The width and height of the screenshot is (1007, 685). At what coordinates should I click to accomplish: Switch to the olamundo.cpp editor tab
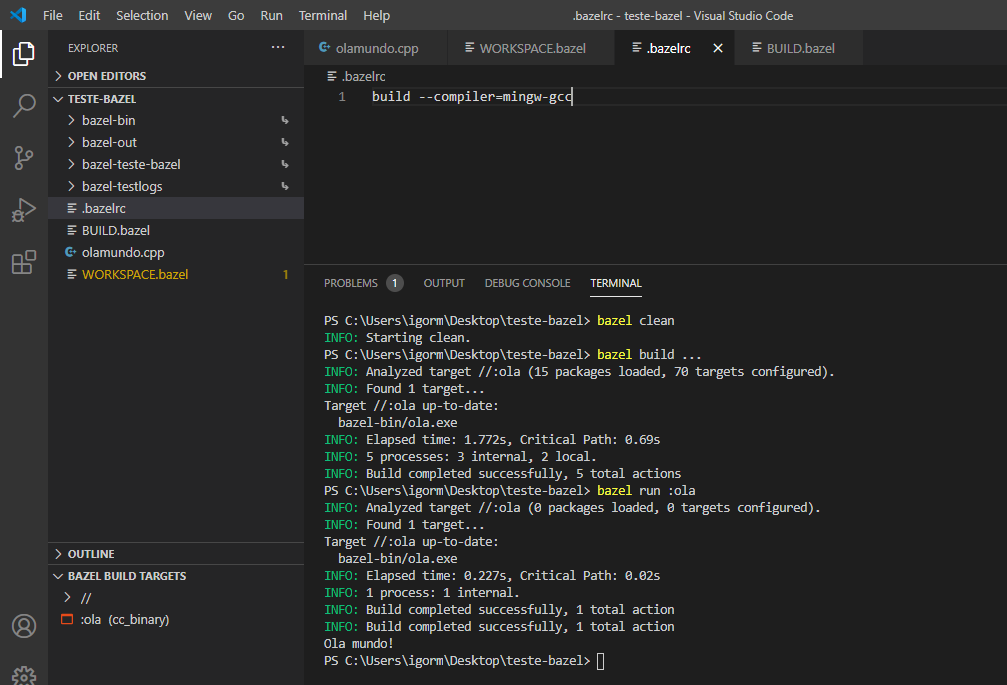tap(375, 48)
